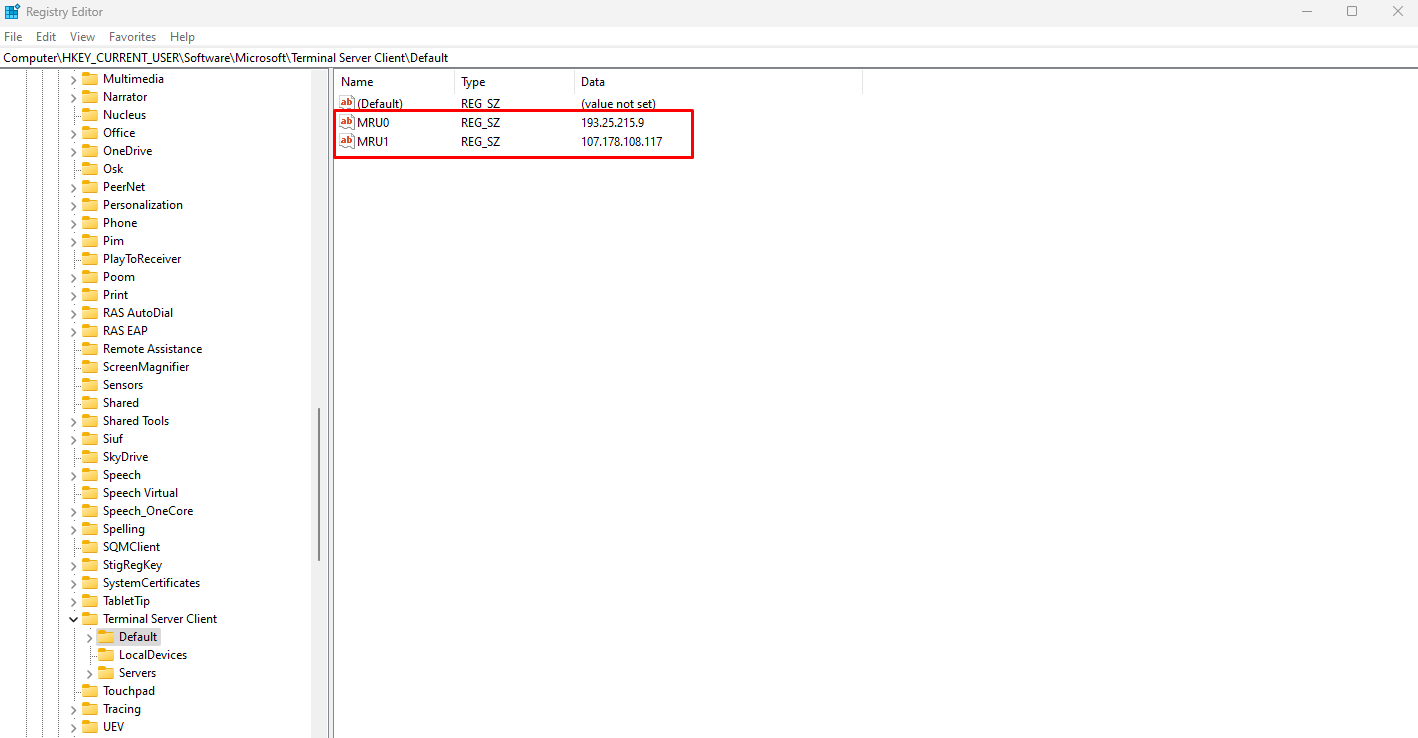Screen dimensions: 1418x738
Task: Expand the Default subkey chevron
Action: click(x=89, y=637)
